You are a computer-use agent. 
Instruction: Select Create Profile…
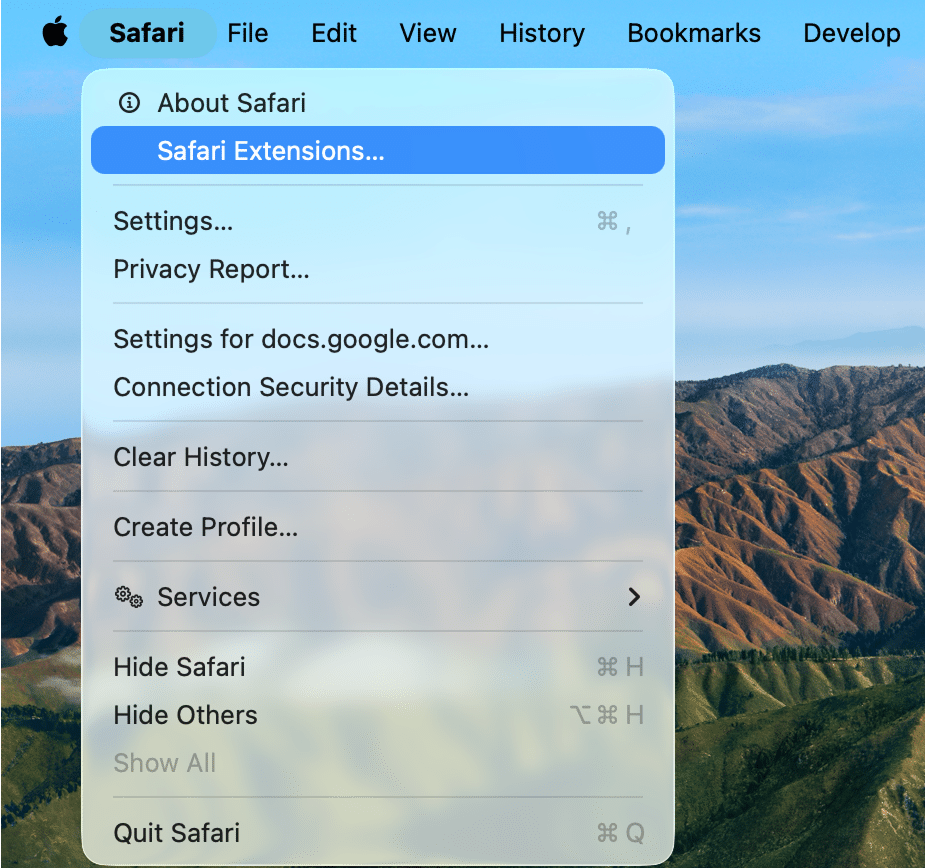[x=378, y=527]
